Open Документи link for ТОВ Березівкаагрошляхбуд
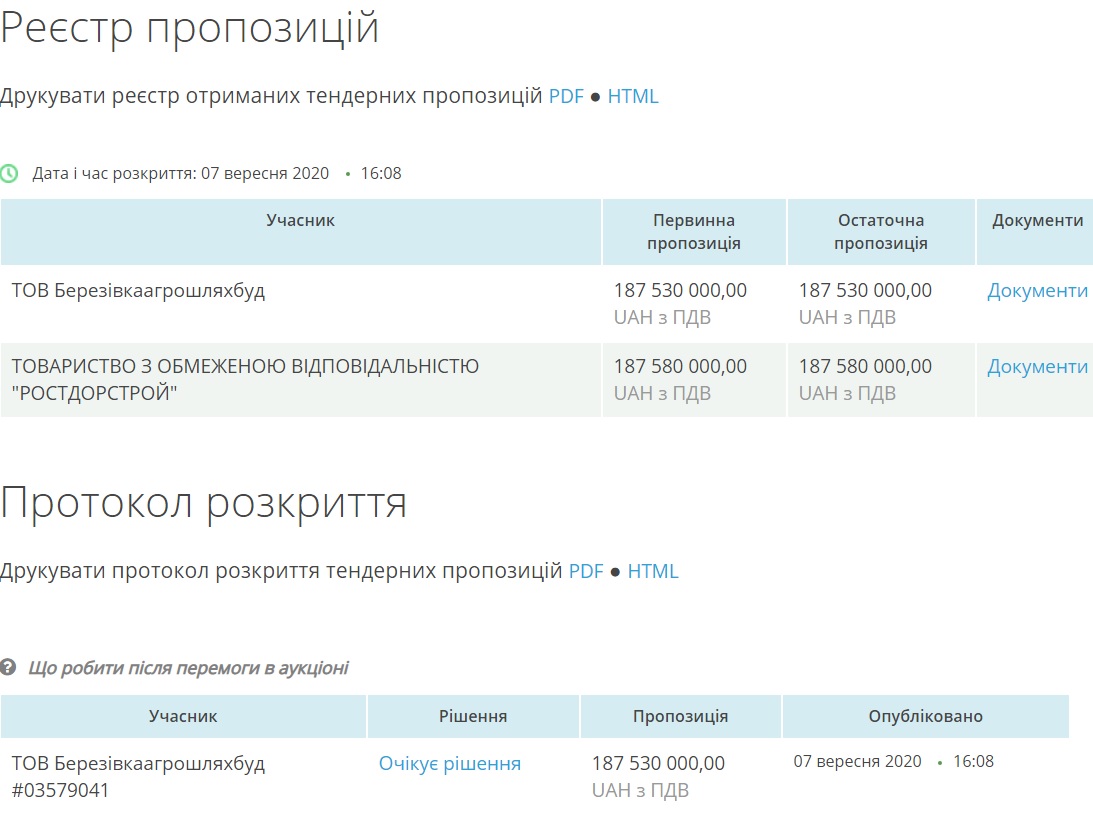 [x=1037, y=291]
